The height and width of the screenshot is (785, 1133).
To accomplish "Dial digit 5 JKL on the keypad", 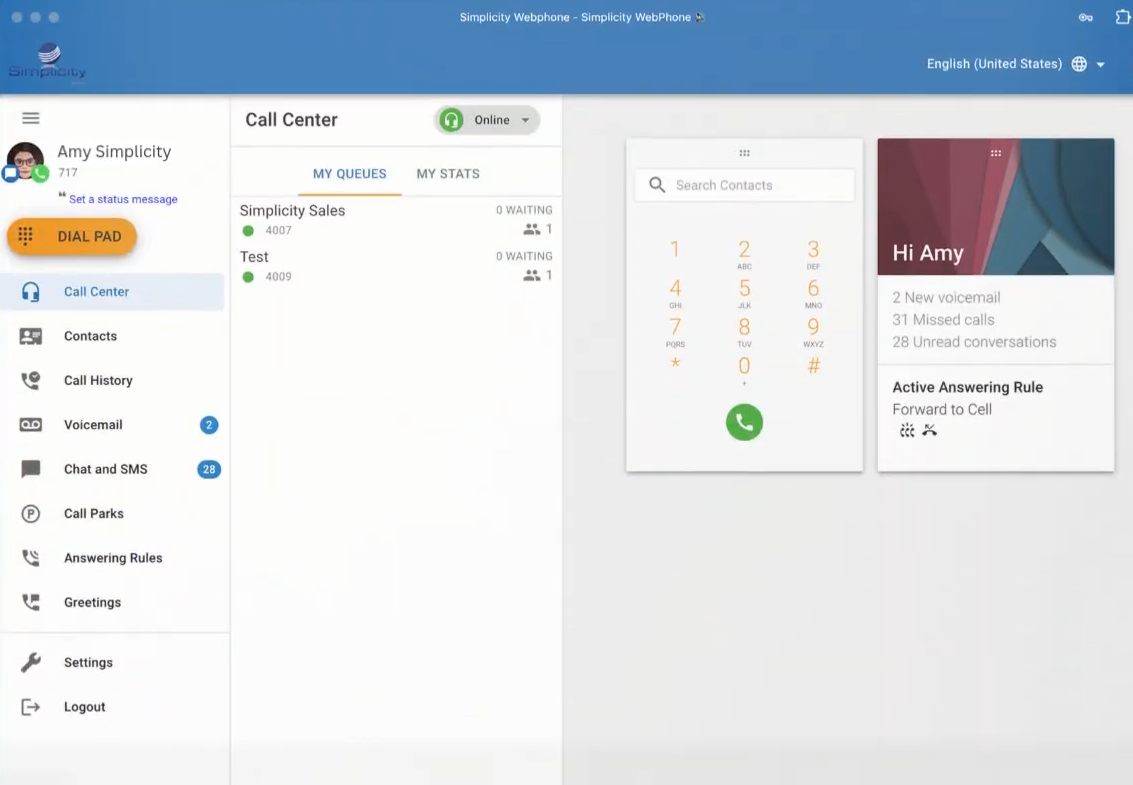I will coord(744,293).
